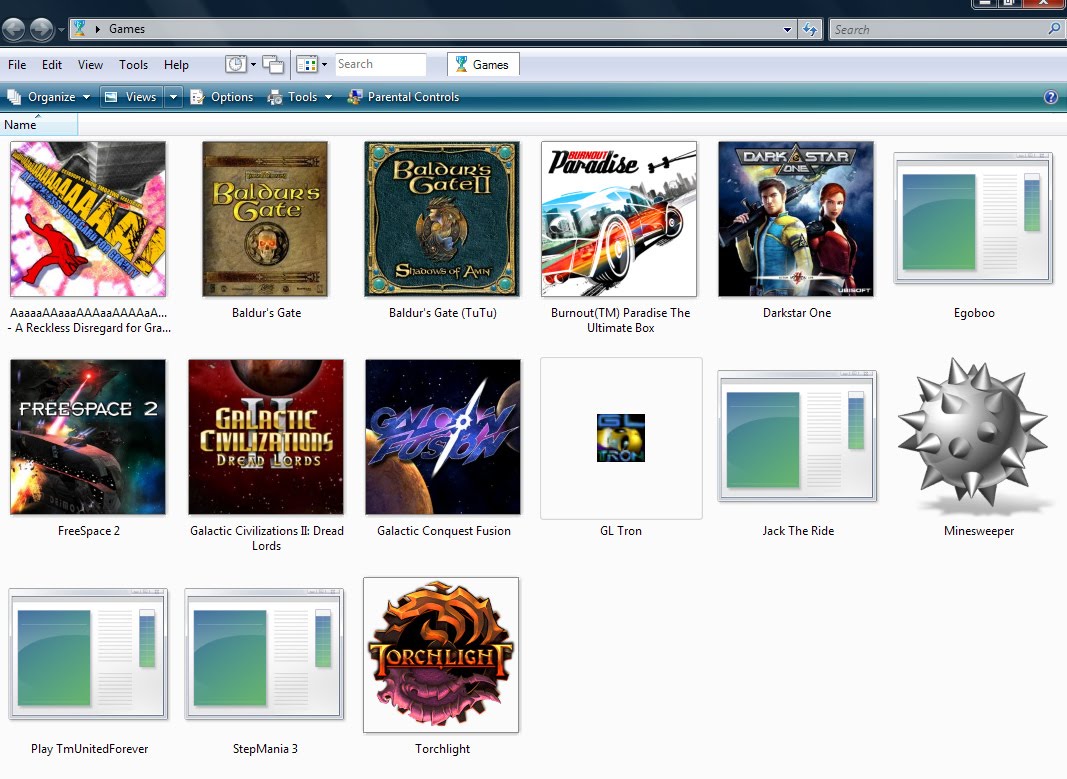Viewport: 1067px width, 779px height.
Task: Select the Play TmUnitedForever icon
Action: [88, 654]
